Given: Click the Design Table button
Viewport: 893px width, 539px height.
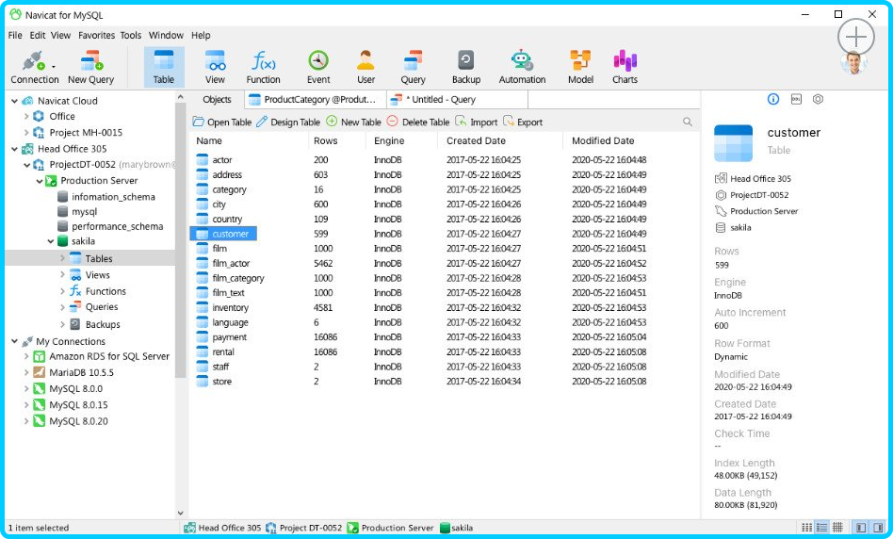Looking at the screenshot, I should click(x=288, y=122).
